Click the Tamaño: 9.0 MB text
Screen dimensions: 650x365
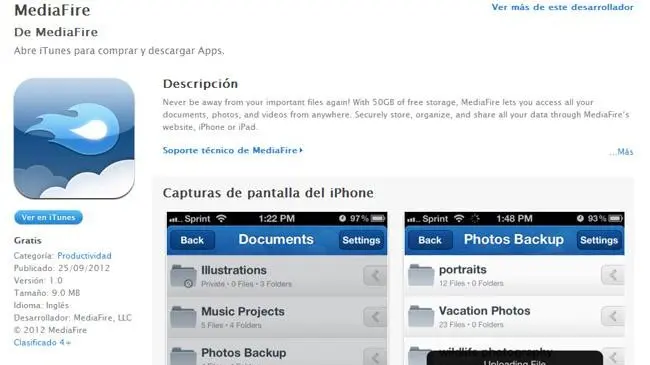click(x=47, y=293)
